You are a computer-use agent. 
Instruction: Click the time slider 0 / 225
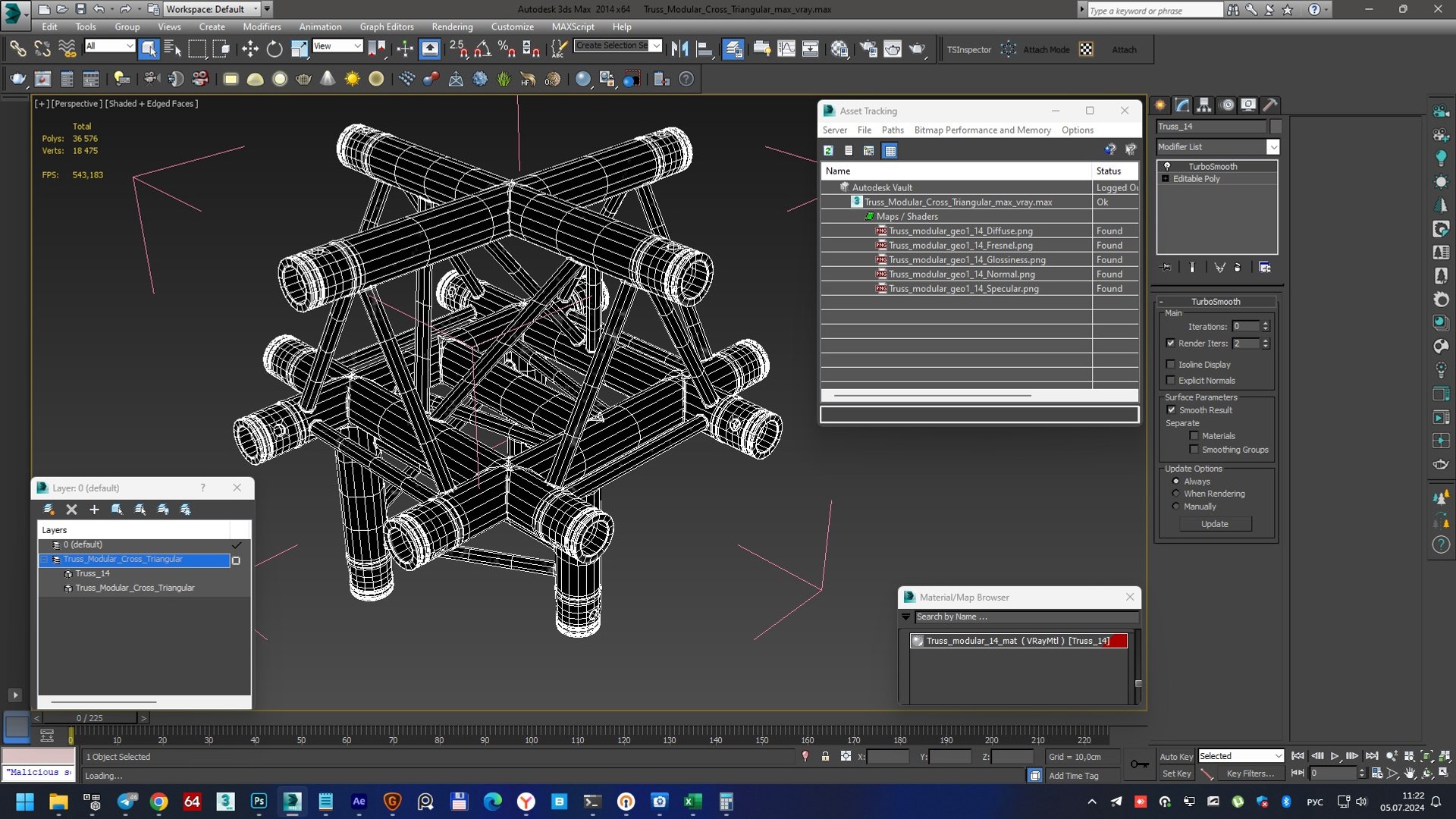pyautogui.click(x=89, y=718)
